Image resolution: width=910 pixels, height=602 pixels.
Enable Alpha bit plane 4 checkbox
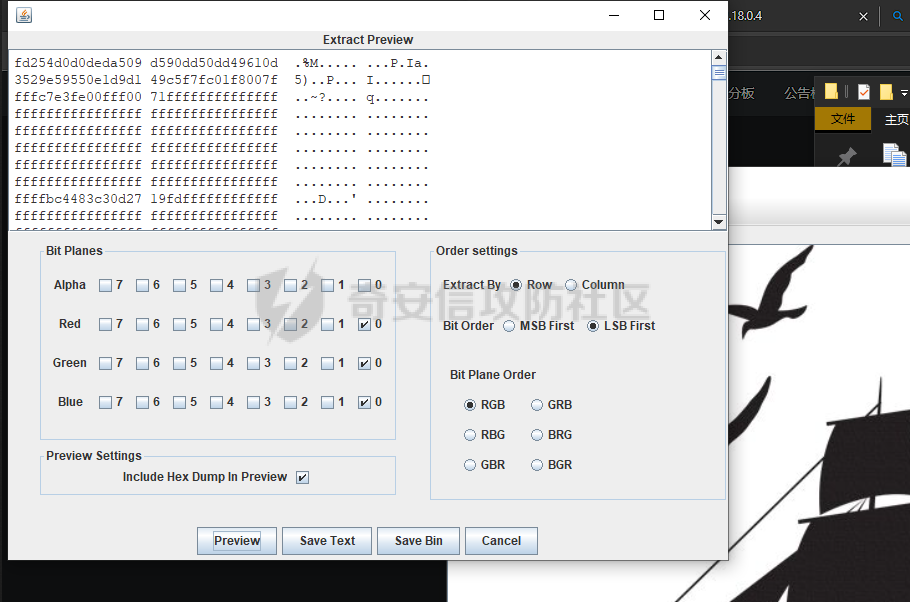216,285
